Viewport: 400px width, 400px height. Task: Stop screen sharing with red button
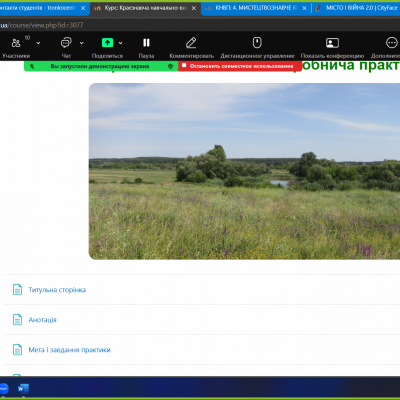pyautogui.click(x=240, y=66)
